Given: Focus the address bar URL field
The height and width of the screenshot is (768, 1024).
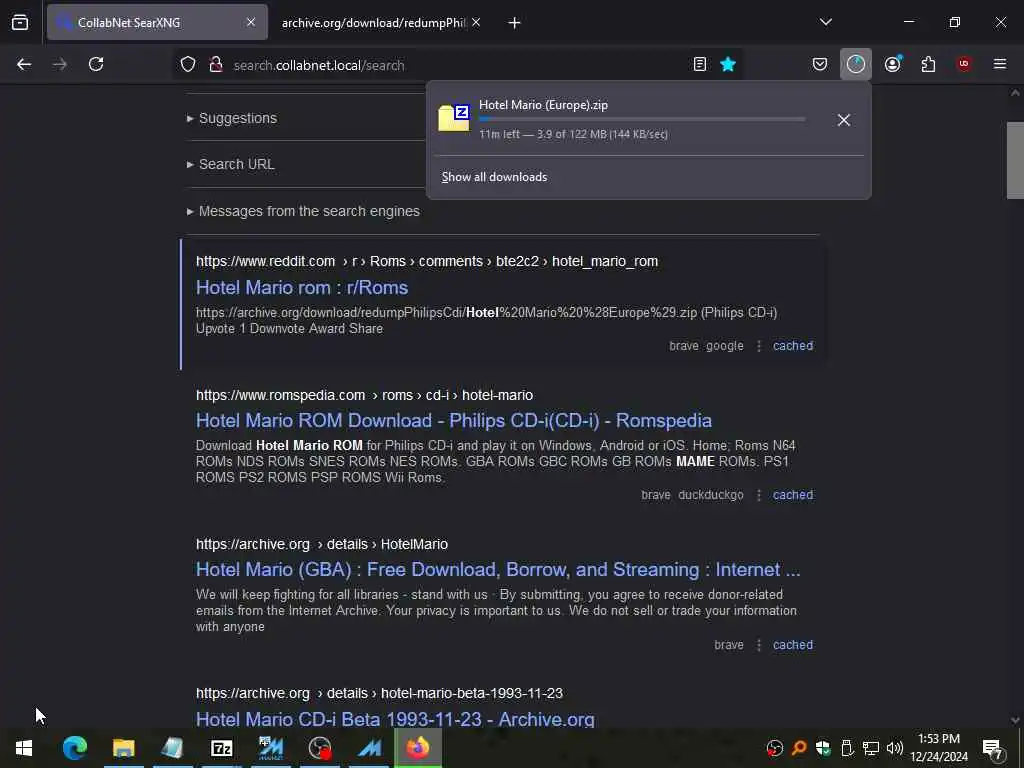Looking at the screenshot, I should (x=457, y=65).
